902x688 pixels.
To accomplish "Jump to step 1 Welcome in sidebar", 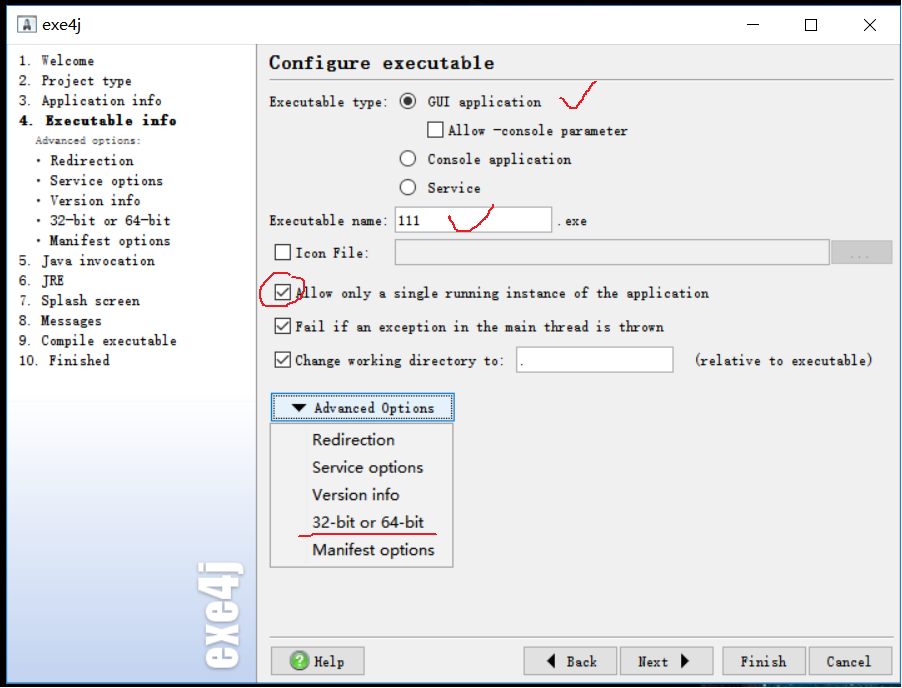I will tap(56, 60).
